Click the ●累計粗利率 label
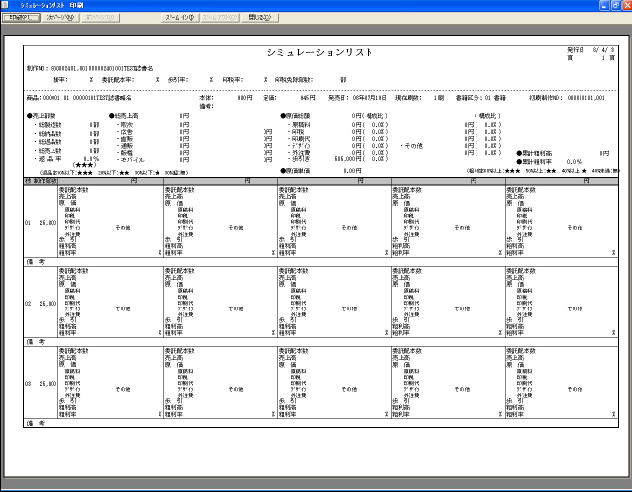The height and width of the screenshot is (492, 632). point(534,162)
